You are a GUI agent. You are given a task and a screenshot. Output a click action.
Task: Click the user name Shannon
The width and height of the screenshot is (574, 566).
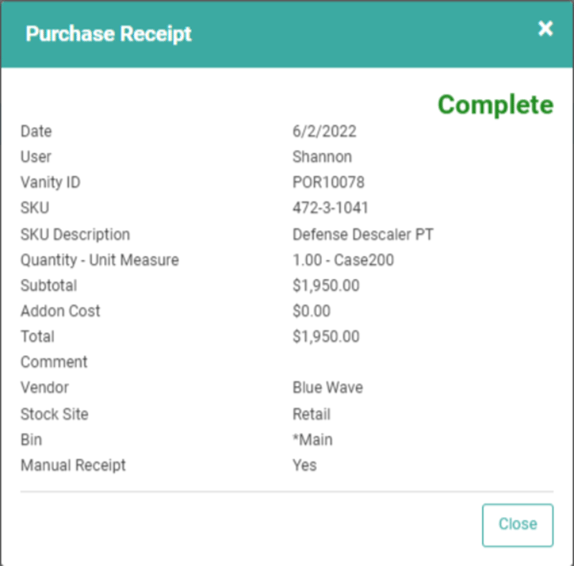tap(322, 157)
